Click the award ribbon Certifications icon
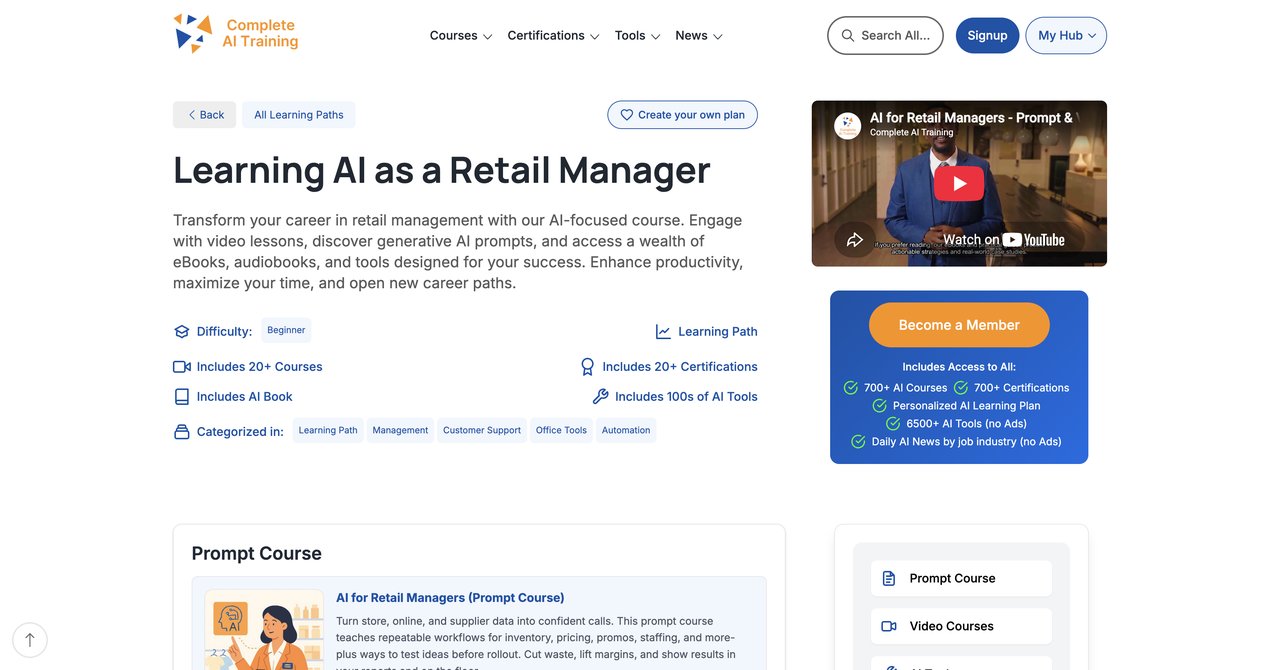This screenshot has height=670, width=1280. 588,367
